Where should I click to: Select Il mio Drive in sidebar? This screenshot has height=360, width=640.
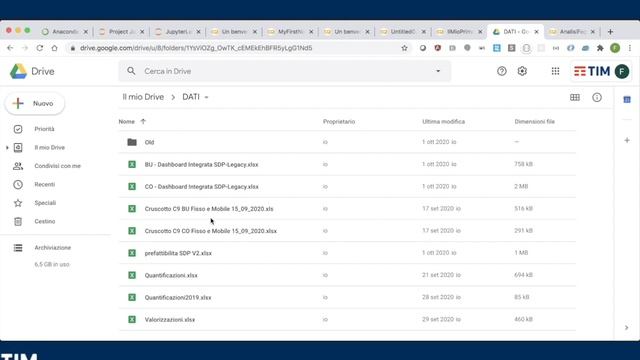point(49,147)
